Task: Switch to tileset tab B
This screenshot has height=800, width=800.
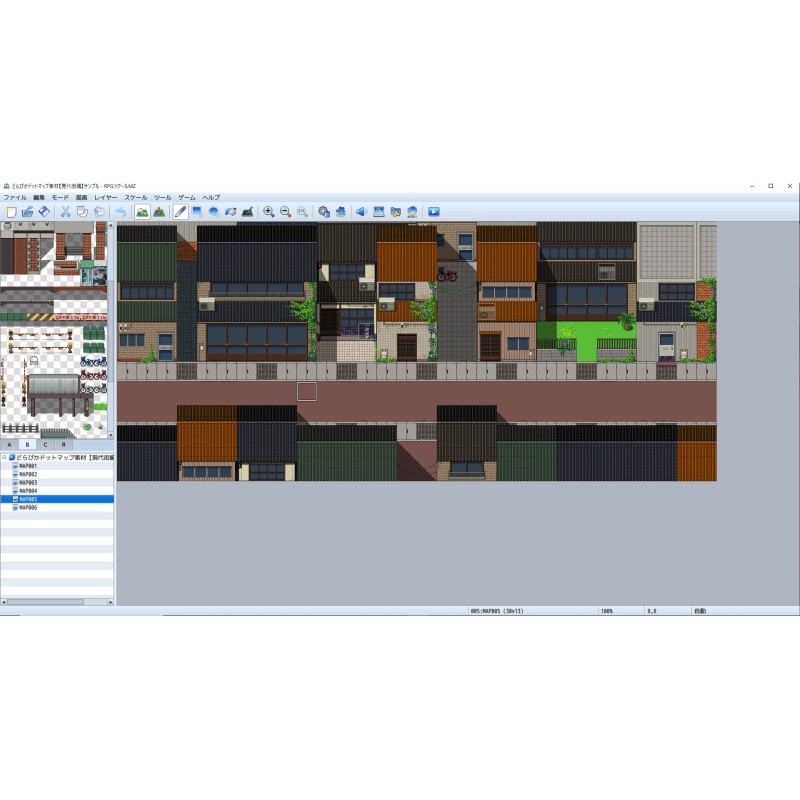Action: [x=27, y=444]
